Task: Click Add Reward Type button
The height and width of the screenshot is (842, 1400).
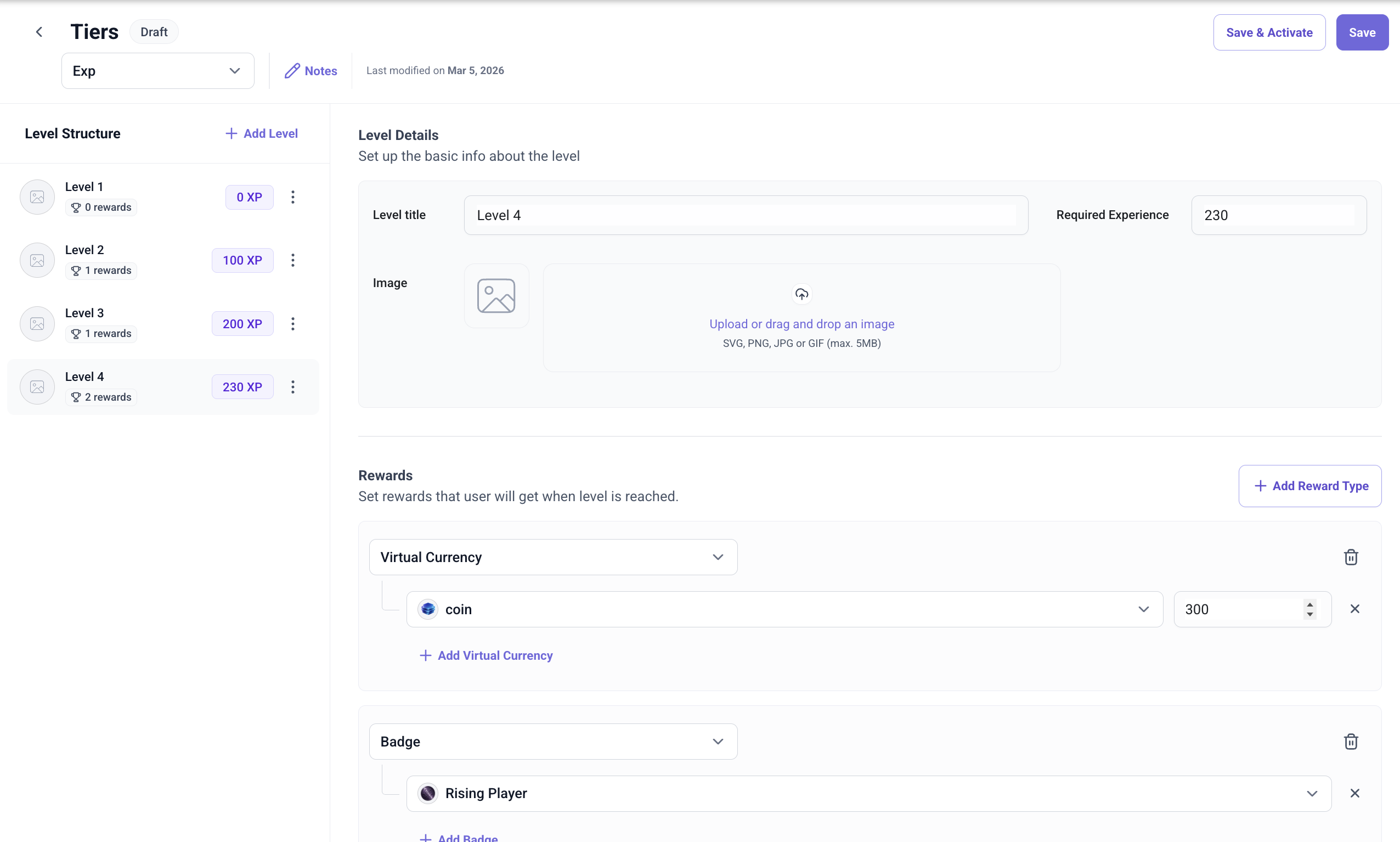Action: point(1310,486)
